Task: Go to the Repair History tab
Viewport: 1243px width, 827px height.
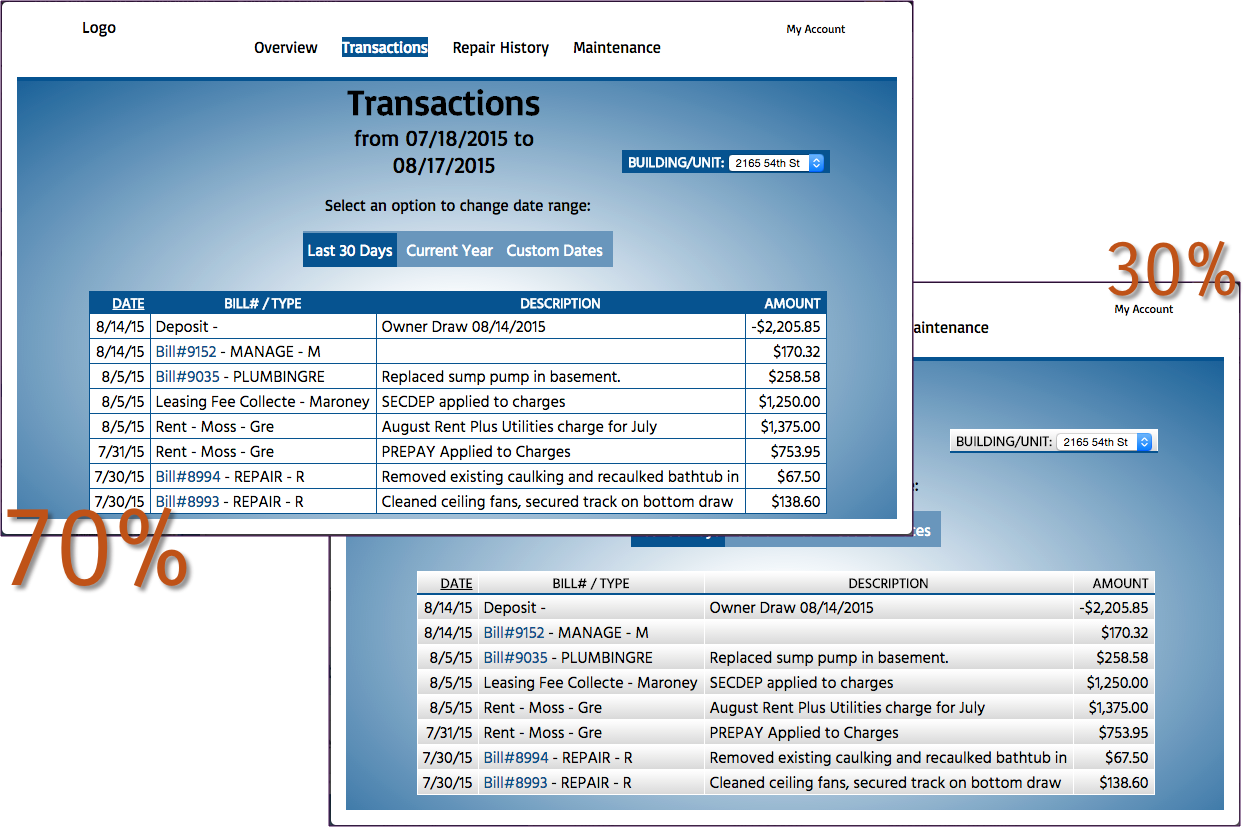Action: point(500,48)
